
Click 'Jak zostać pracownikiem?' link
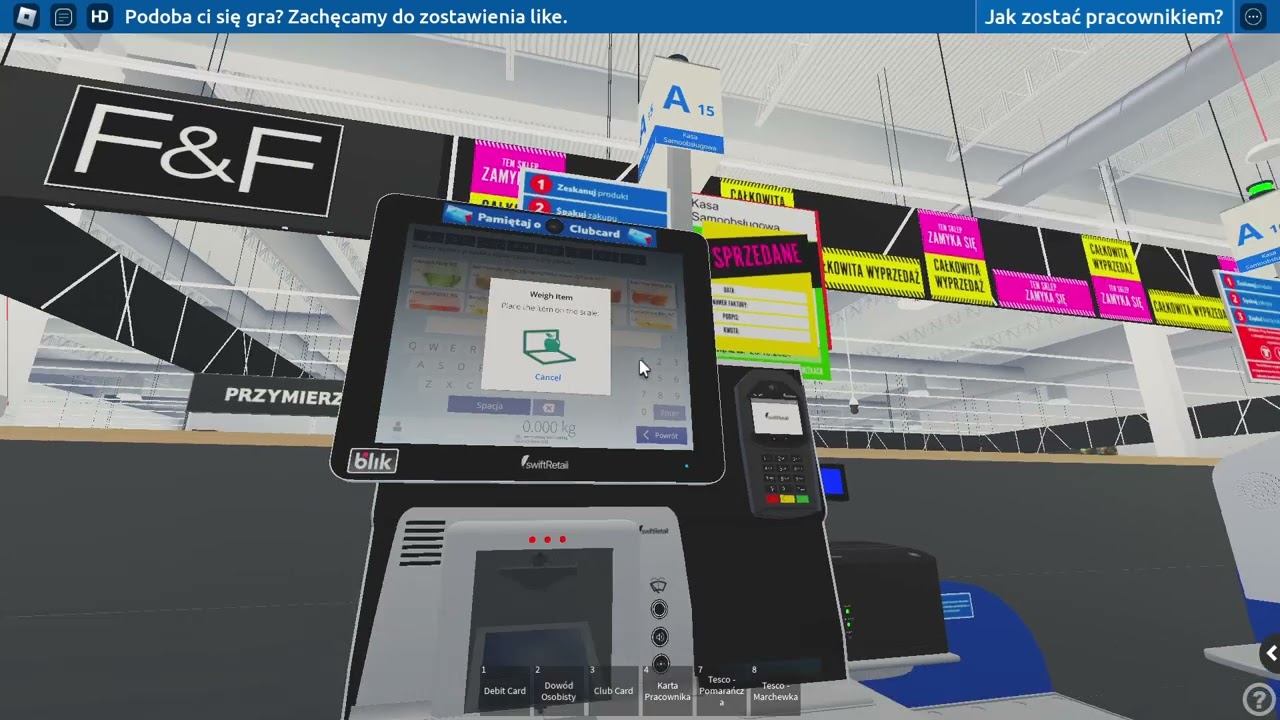1104,17
